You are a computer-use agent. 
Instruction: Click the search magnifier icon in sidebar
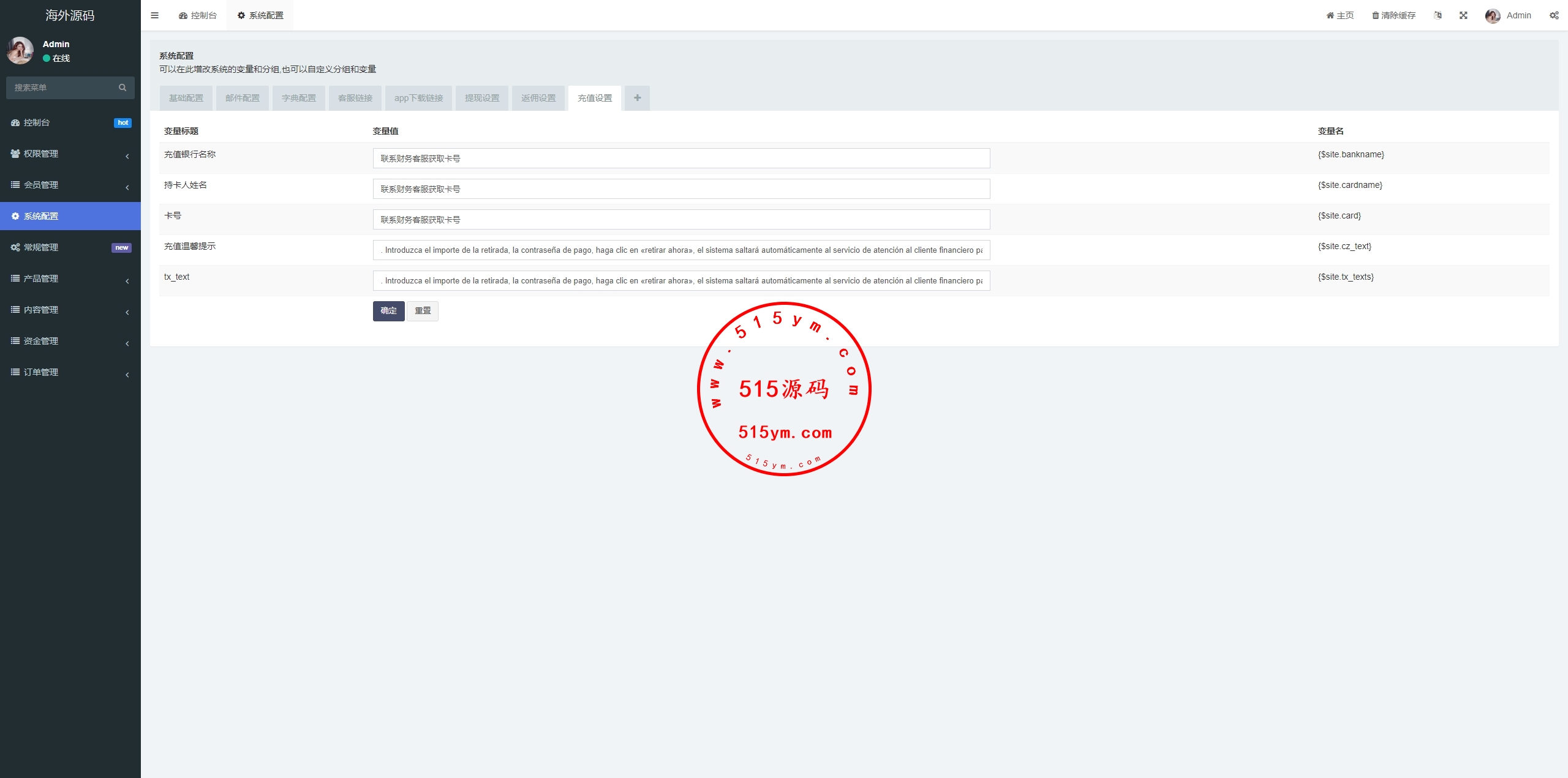tap(123, 88)
